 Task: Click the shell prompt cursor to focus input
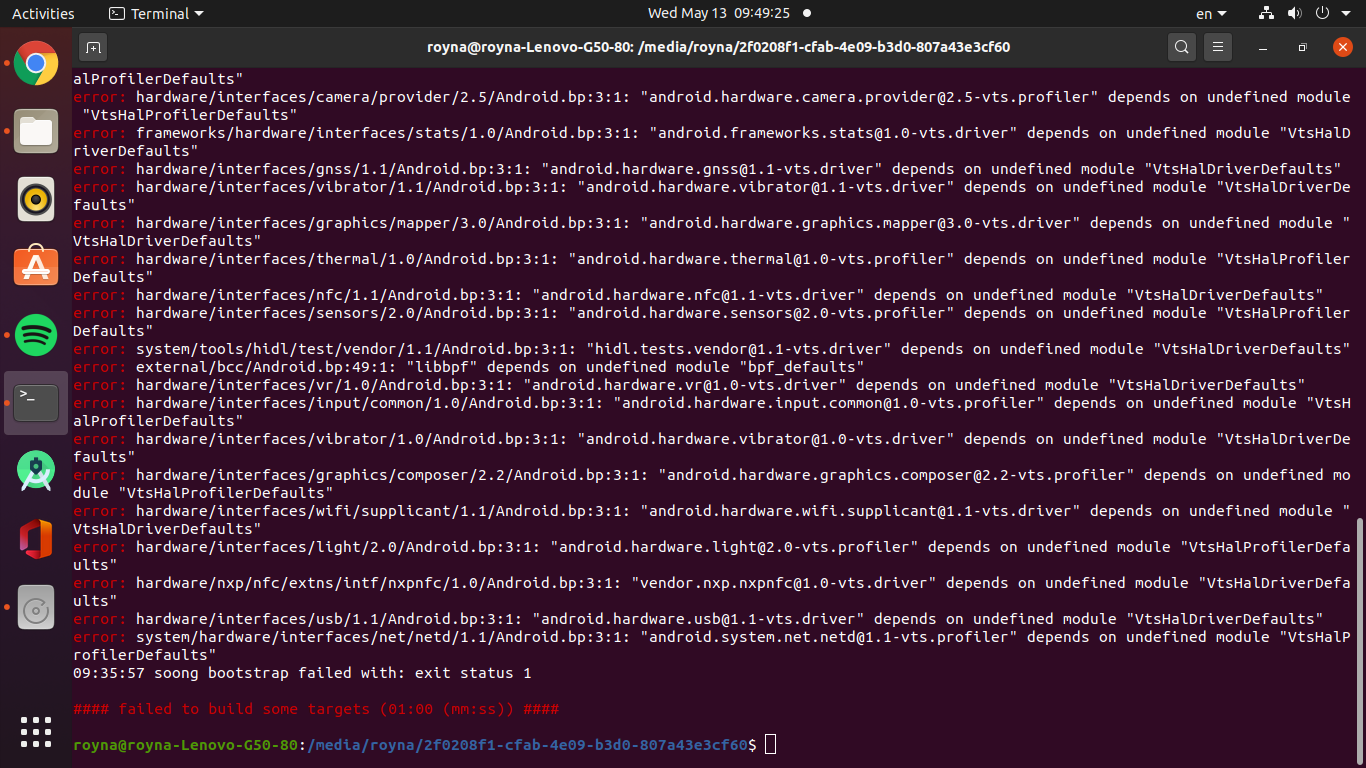pos(768,744)
